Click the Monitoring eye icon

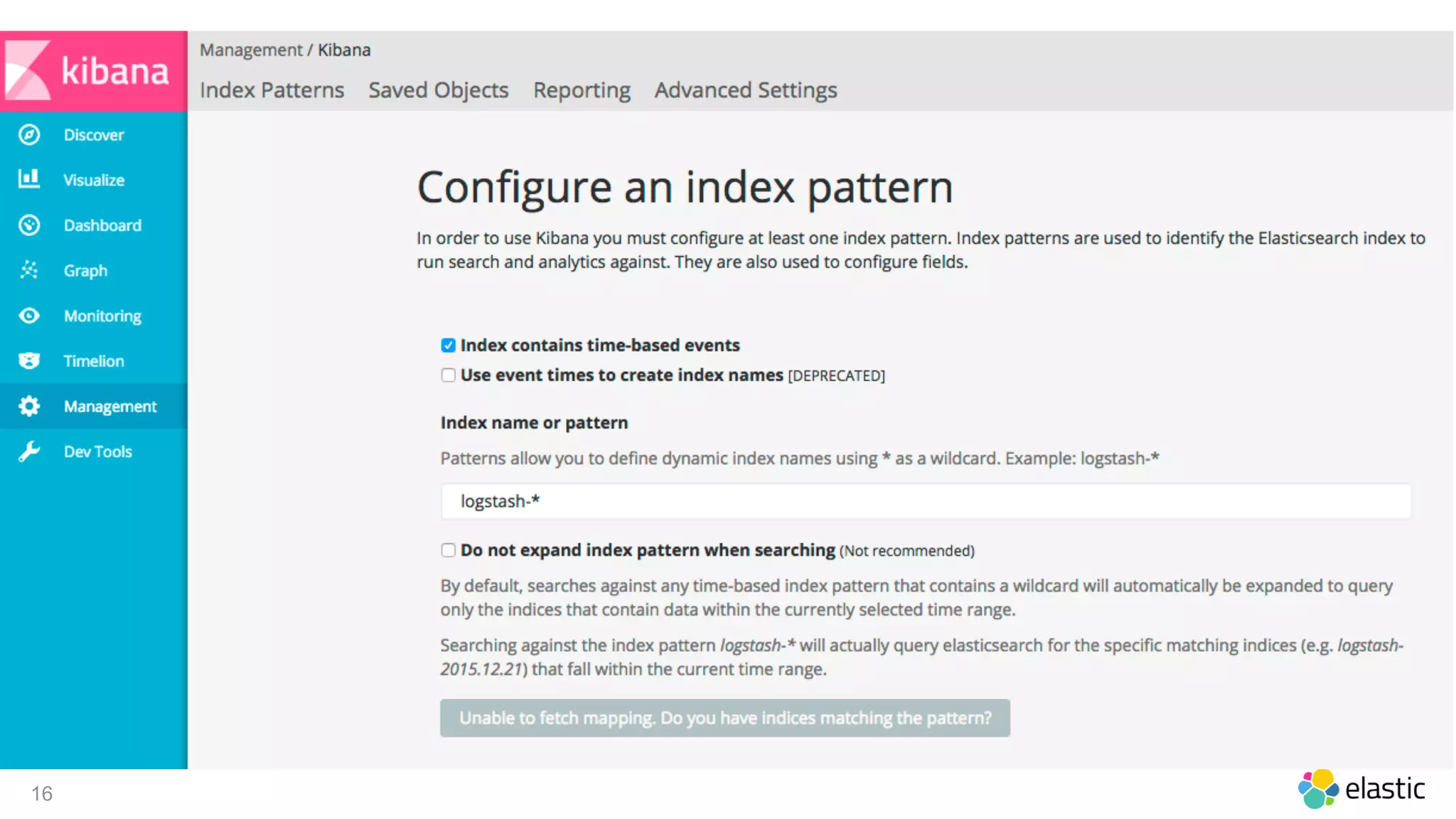(x=29, y=316)
